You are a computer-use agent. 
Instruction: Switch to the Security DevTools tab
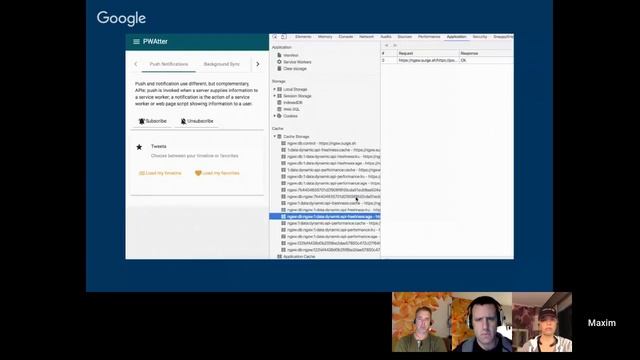click(480, 37)
